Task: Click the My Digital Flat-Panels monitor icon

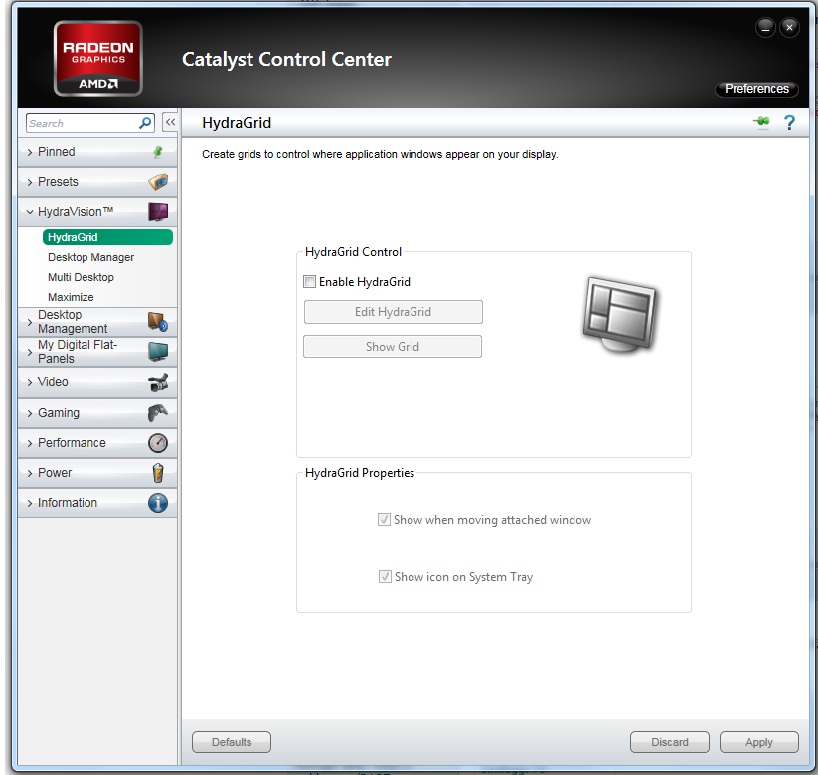Action: point(158,352)
